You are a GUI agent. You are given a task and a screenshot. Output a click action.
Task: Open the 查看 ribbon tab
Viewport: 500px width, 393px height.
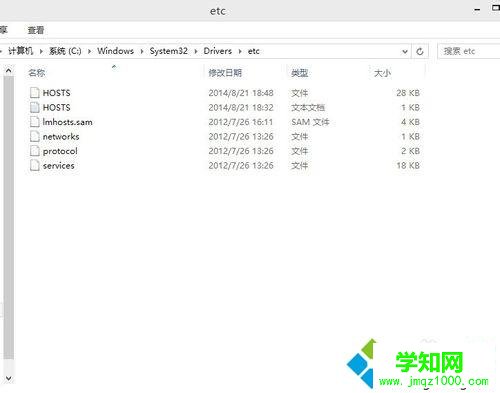coord(36,30)
